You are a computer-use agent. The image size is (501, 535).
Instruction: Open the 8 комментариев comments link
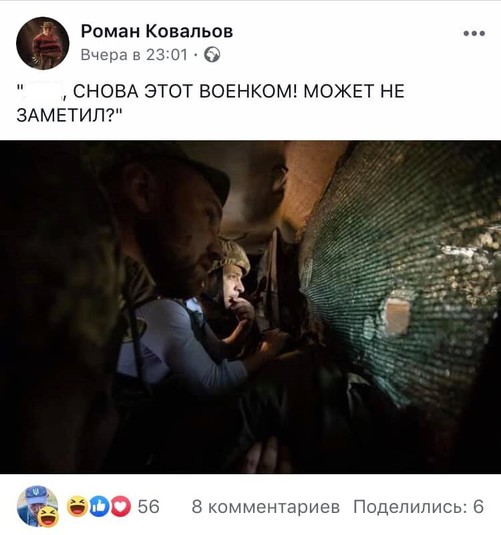pyautogui.click(x=266, y=507)
